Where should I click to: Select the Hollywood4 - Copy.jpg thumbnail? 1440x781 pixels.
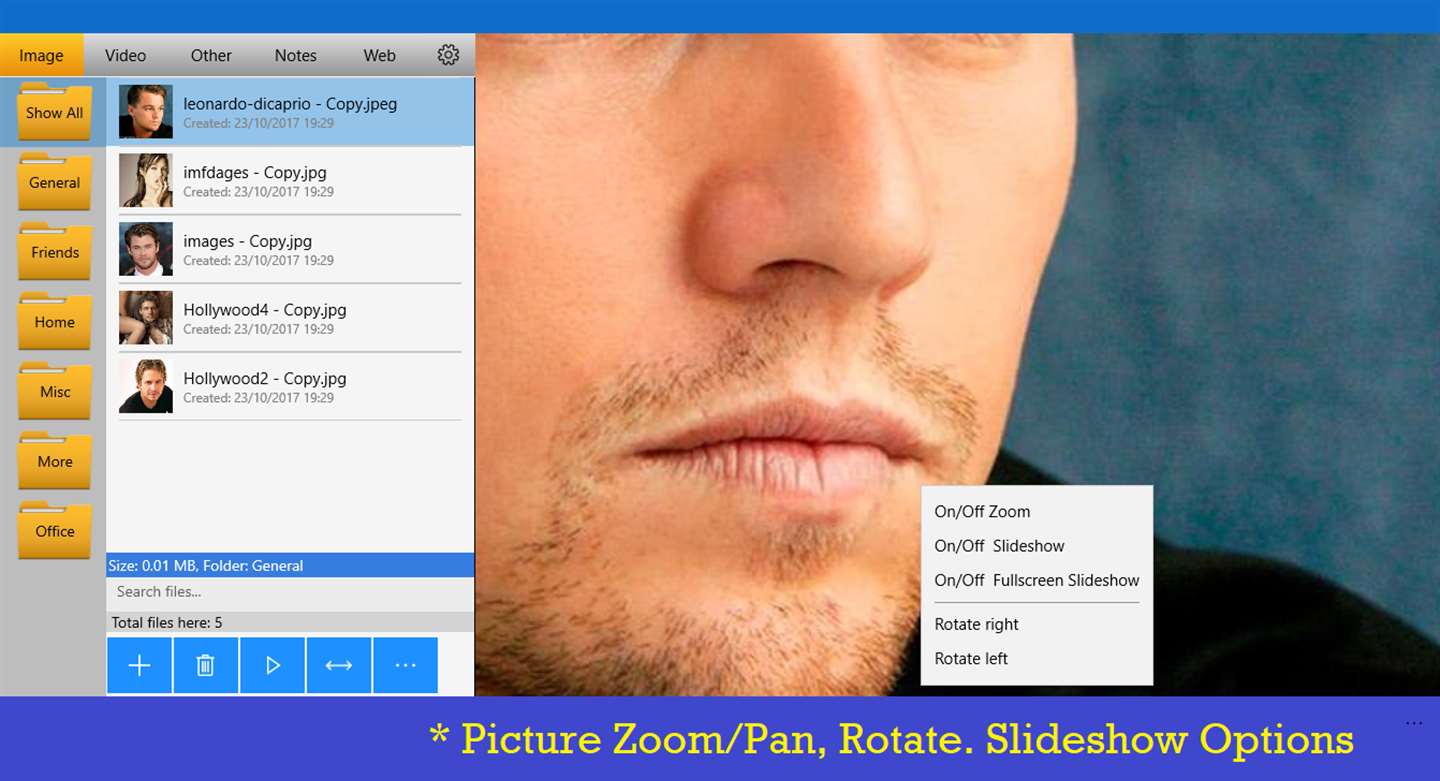(x=146, y=317)
